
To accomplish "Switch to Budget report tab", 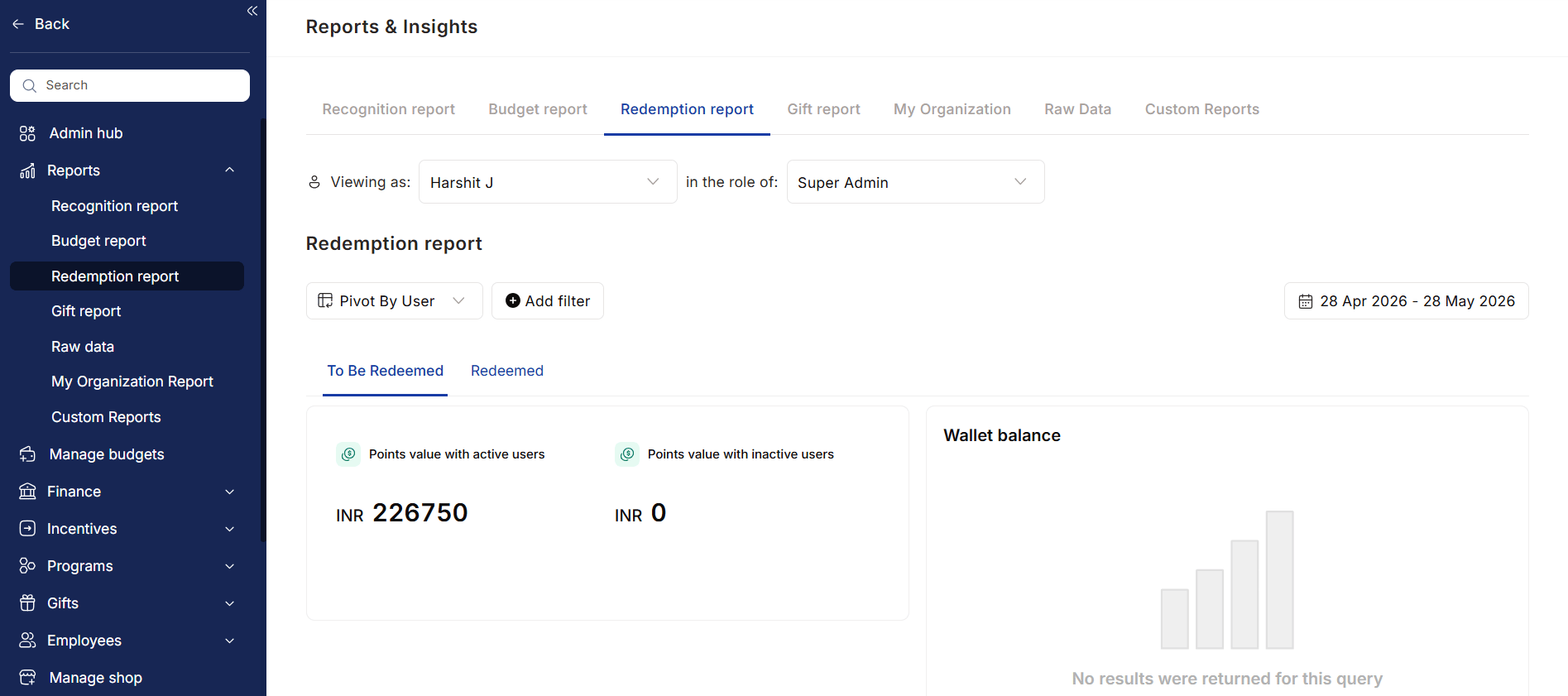I will 538,109.
